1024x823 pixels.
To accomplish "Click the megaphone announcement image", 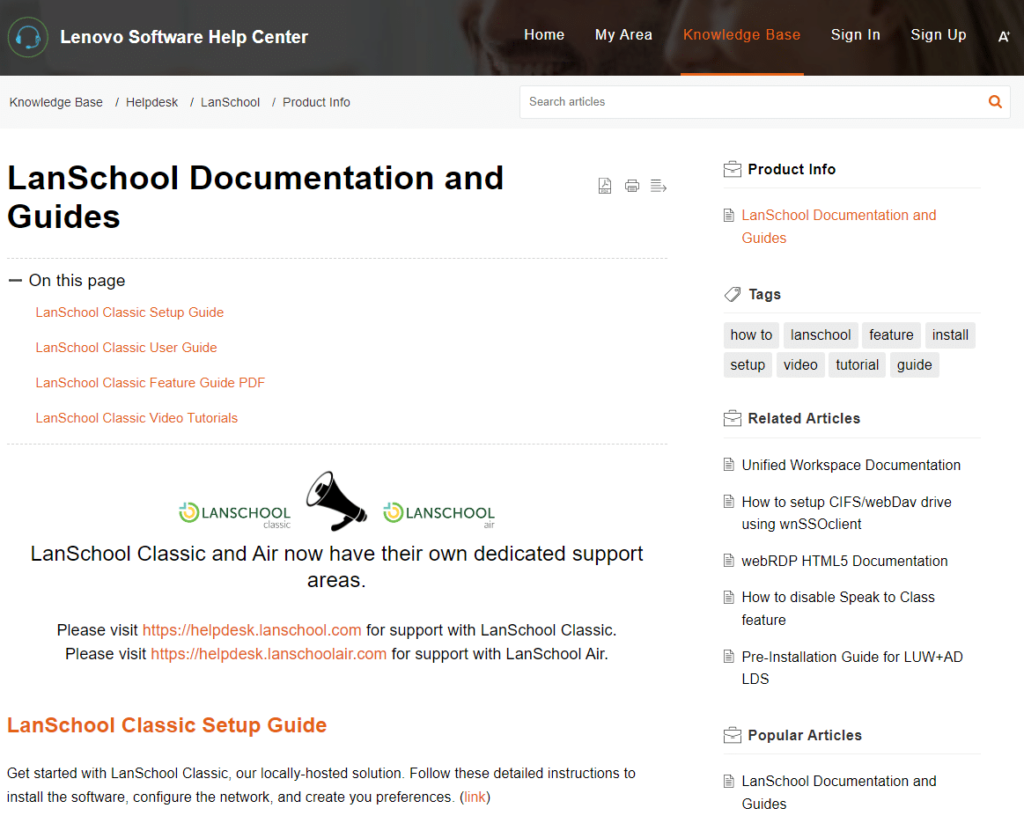I will [336, 501].
